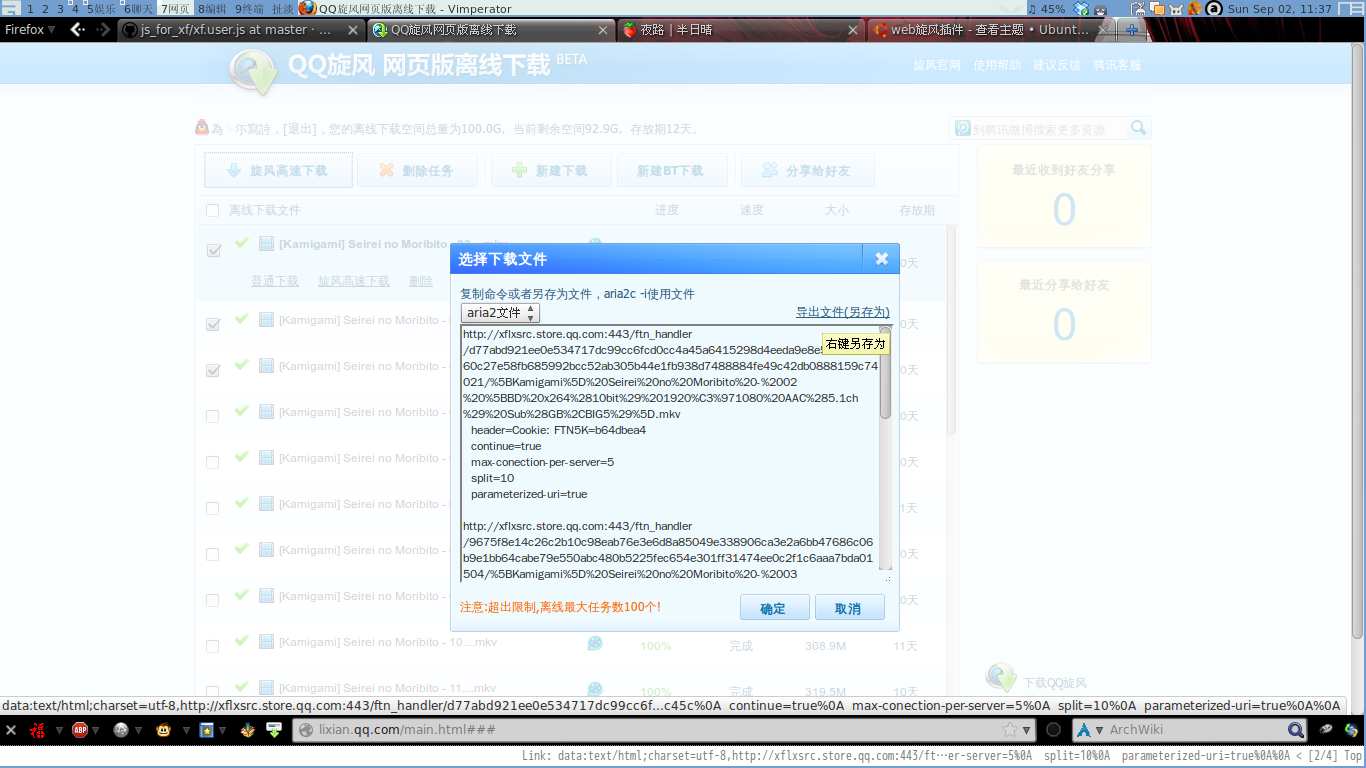The image size is (1366, 768).
Task: Click the date Sun Sep 02 clock
Action: pyautogui.click(x=1279, y=9)
